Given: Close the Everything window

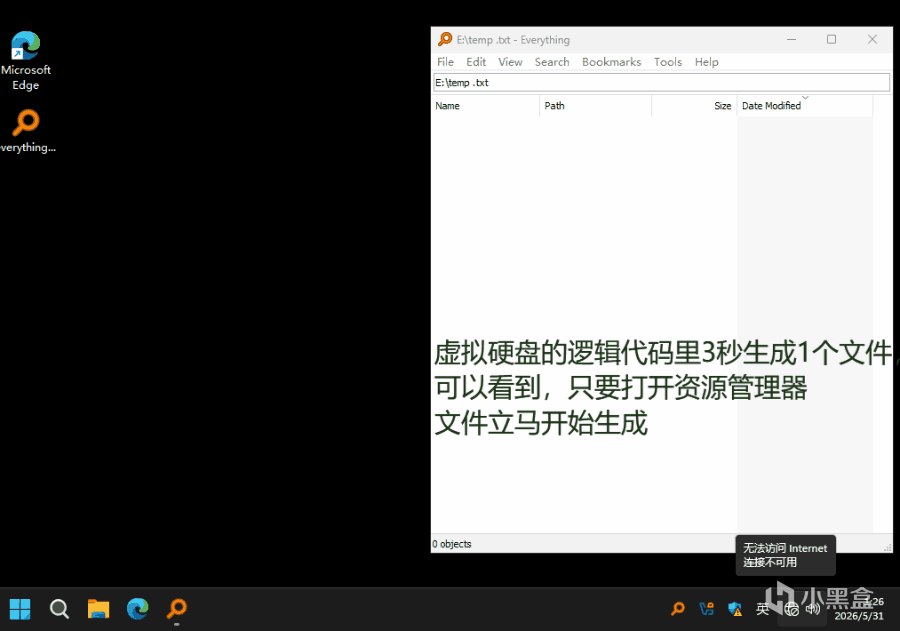Looking at the screenshot, I should click(872, 39).
